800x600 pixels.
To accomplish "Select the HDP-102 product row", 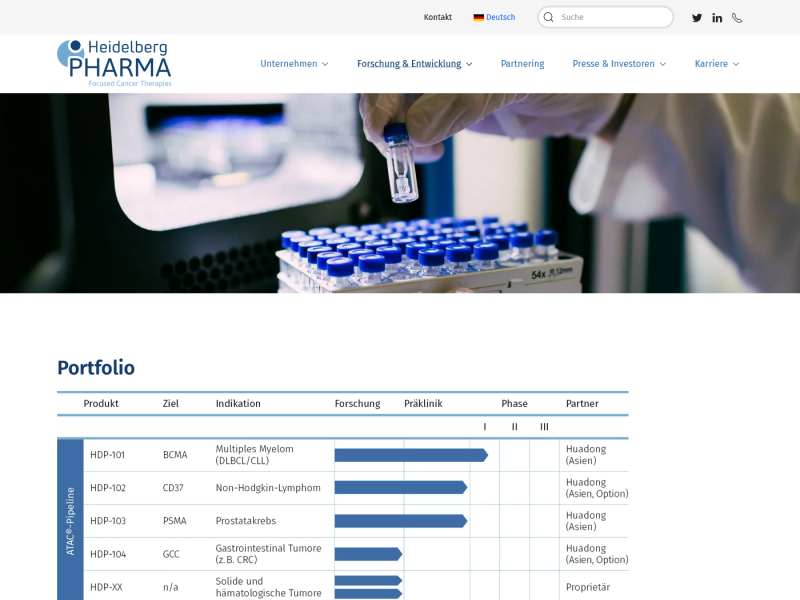I will click(343, 488).
